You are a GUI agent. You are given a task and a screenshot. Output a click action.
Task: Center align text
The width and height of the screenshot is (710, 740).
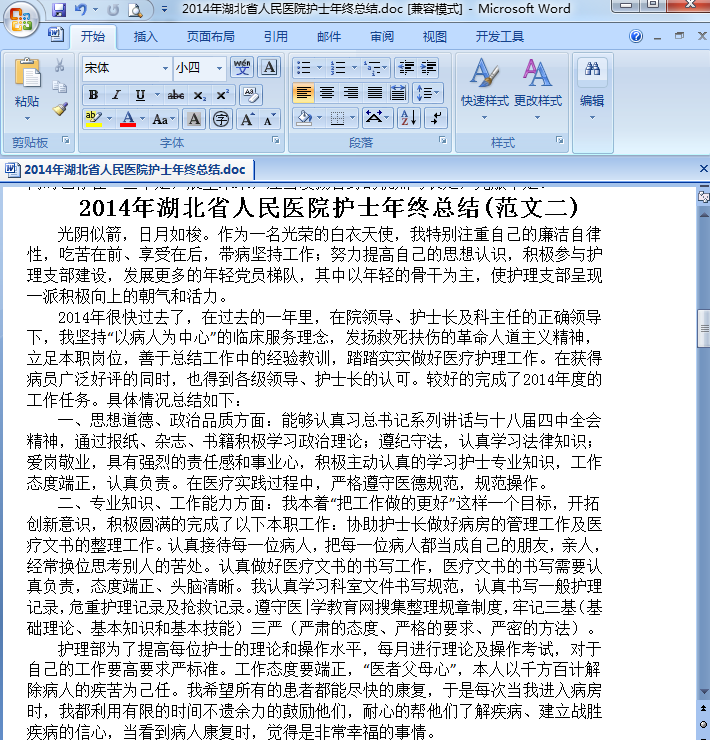[x=327, y=92]
